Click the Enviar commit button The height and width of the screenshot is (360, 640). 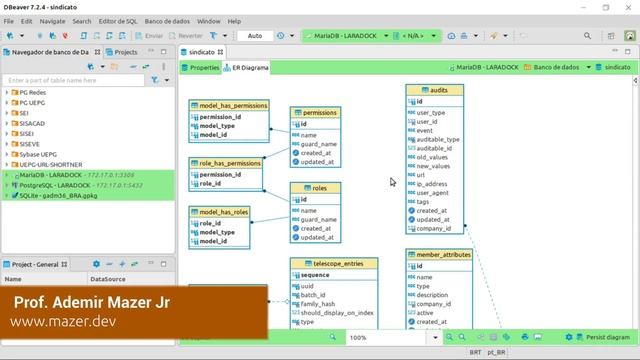pyautogui.click(x=149, y=36)
